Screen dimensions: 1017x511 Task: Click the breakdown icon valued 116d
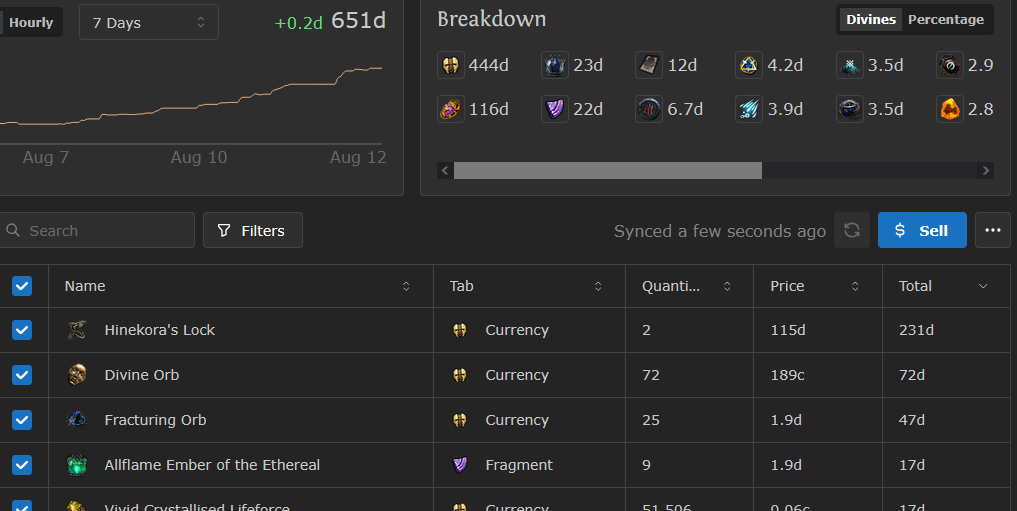[x=451, y=110]
